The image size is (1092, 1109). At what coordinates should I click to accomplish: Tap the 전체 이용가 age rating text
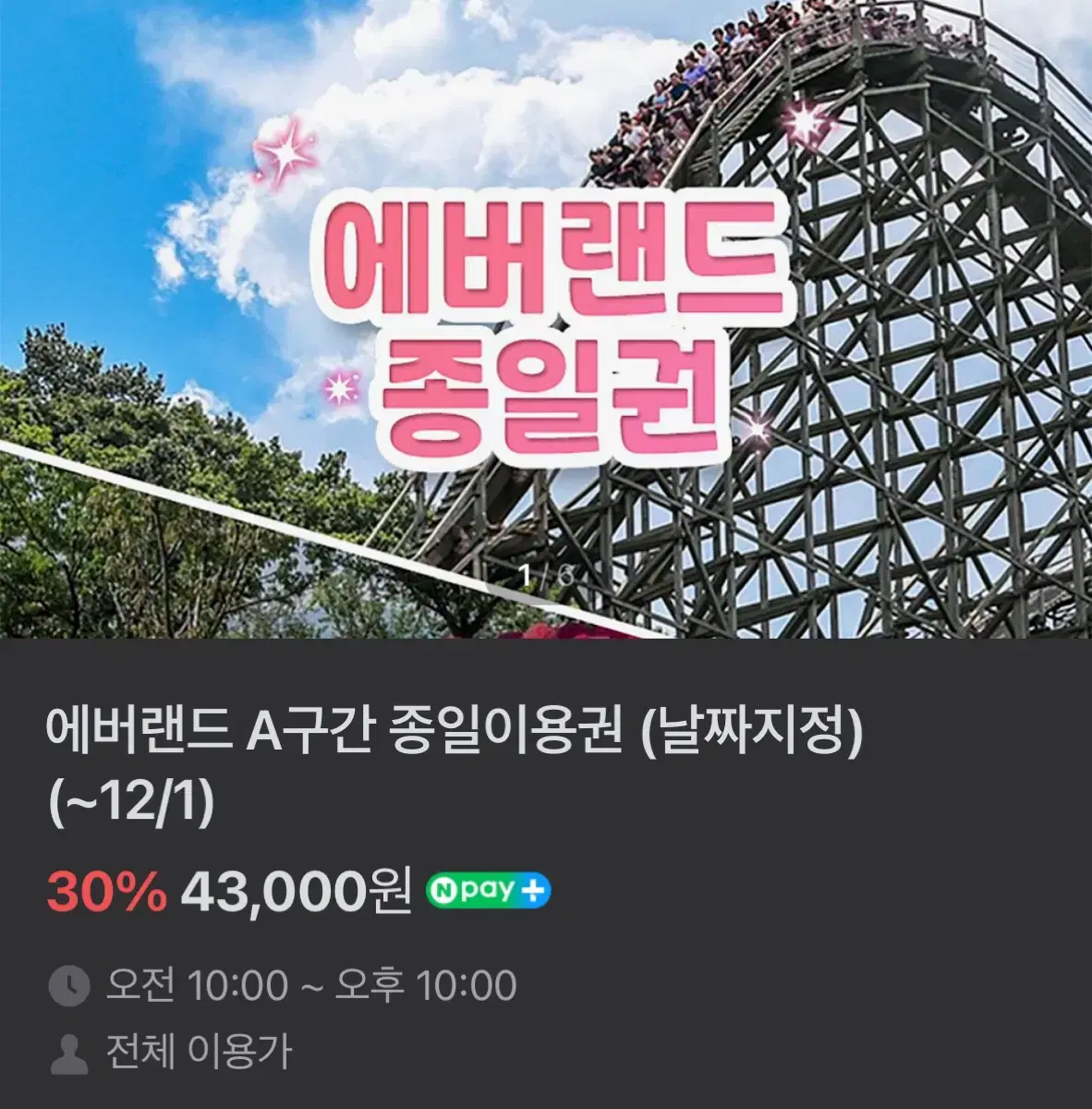coord(199,1053)
